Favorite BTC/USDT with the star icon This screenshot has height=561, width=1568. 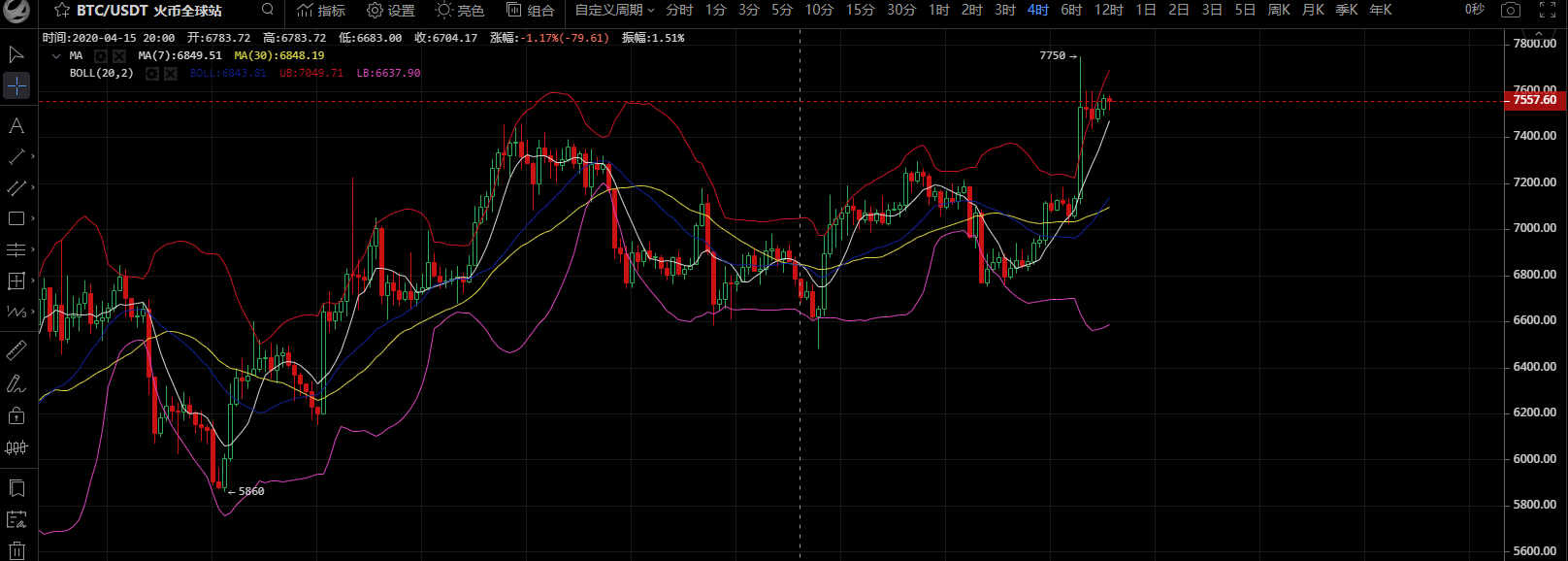[62, 10]
